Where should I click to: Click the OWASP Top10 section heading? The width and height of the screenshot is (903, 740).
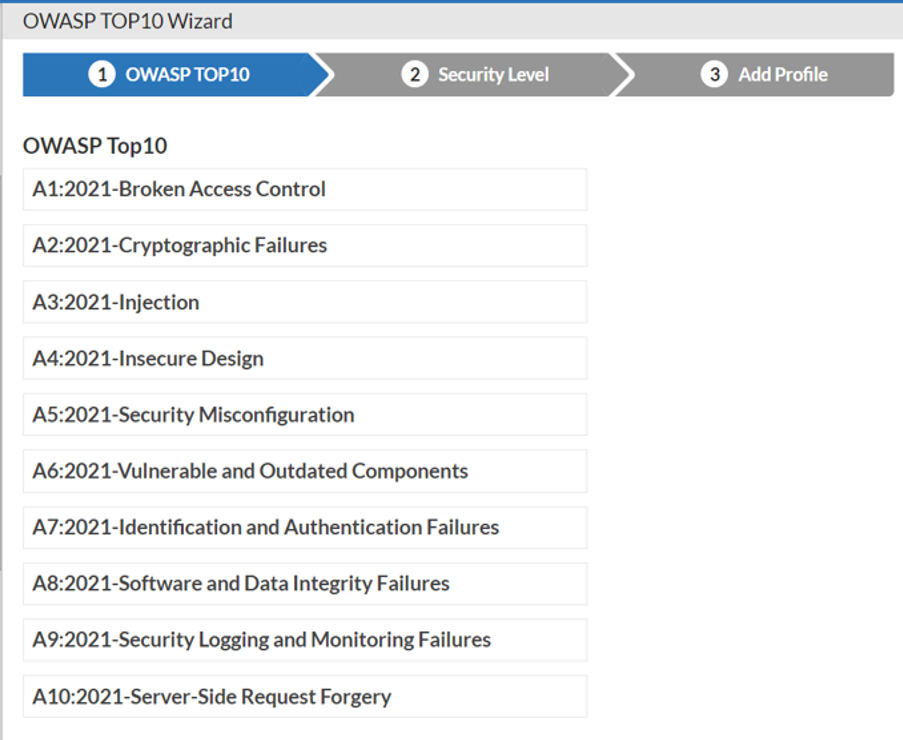(95, 146)
